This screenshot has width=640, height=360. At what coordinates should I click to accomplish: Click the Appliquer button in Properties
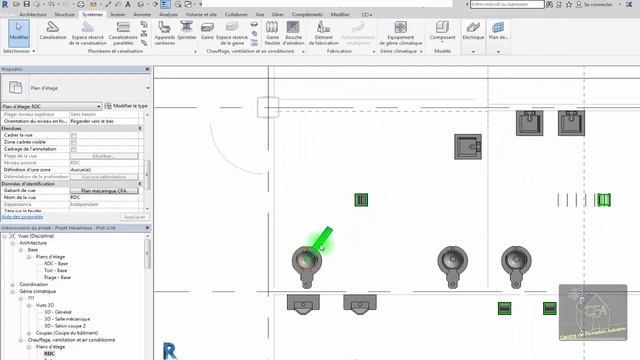pyautogui.click(x=134, y=217)
